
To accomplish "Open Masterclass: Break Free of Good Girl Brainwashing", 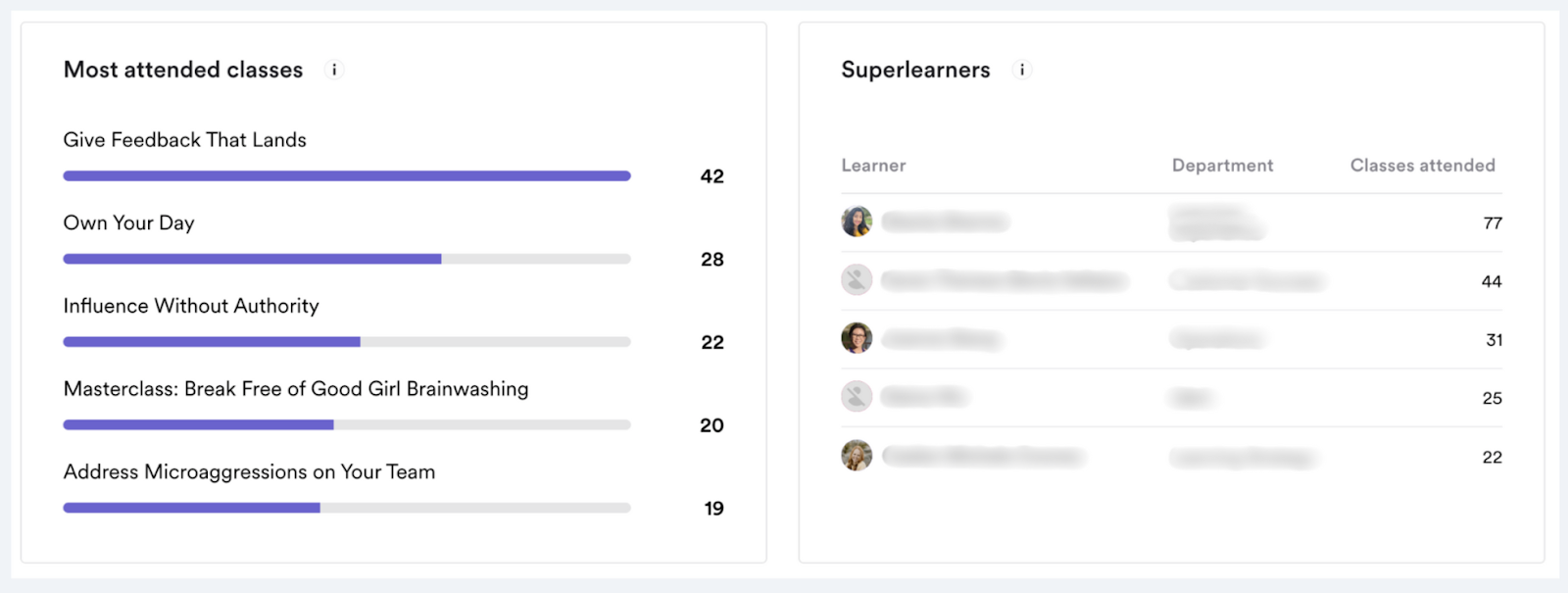I will [x=296, y=389].
